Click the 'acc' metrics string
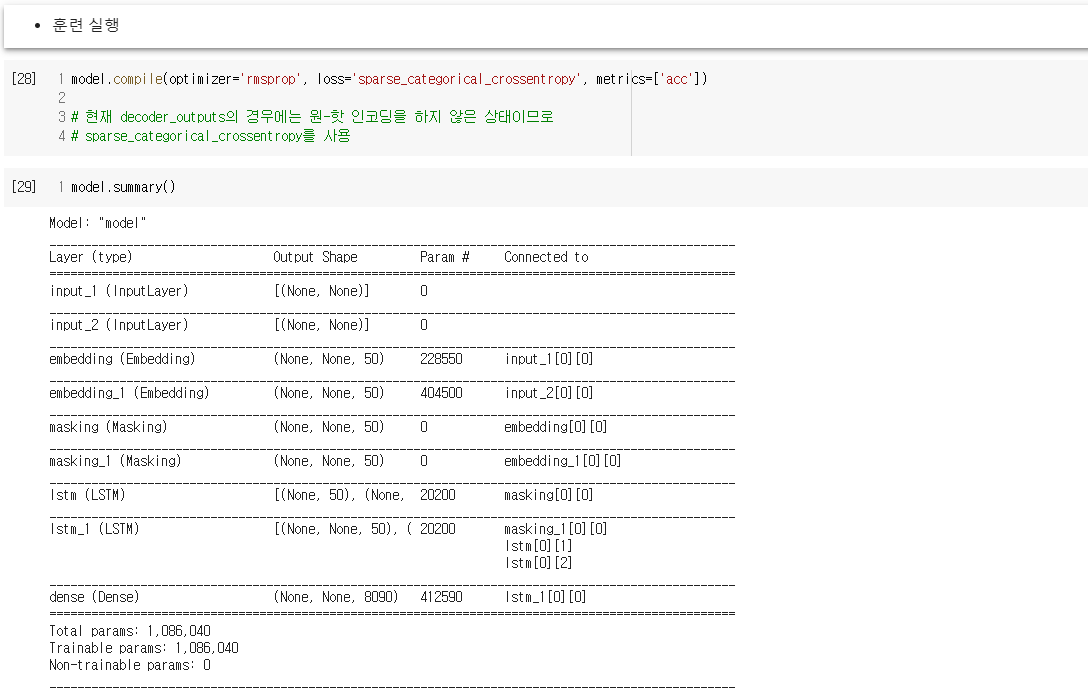1088x697 pixels. (677, 79)
